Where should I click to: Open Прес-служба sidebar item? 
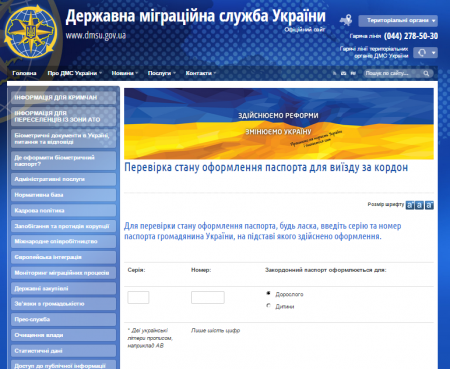click(63, 319)
